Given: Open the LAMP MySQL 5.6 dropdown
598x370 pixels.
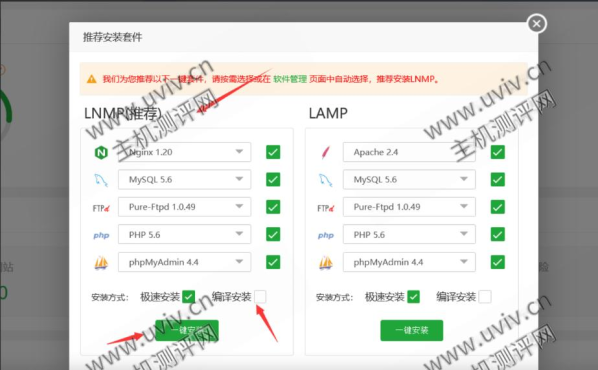Looking at the screenshot, I should coord(409,179).
